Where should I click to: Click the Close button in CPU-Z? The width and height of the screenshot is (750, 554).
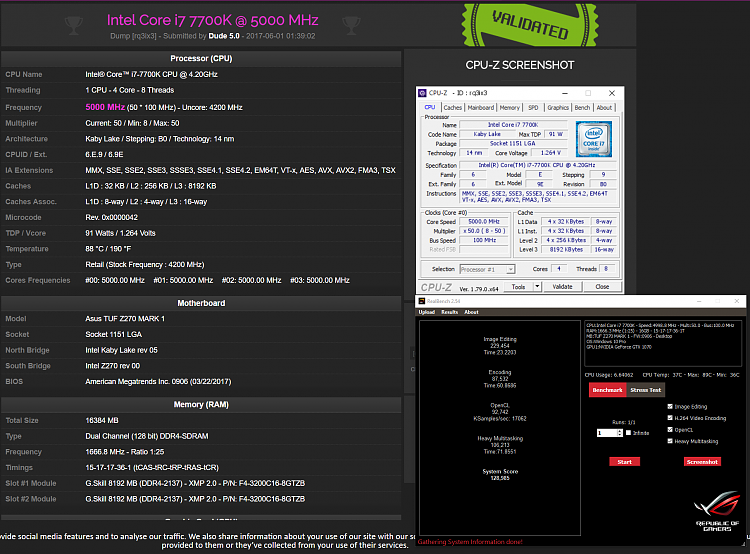pos(602,287)
